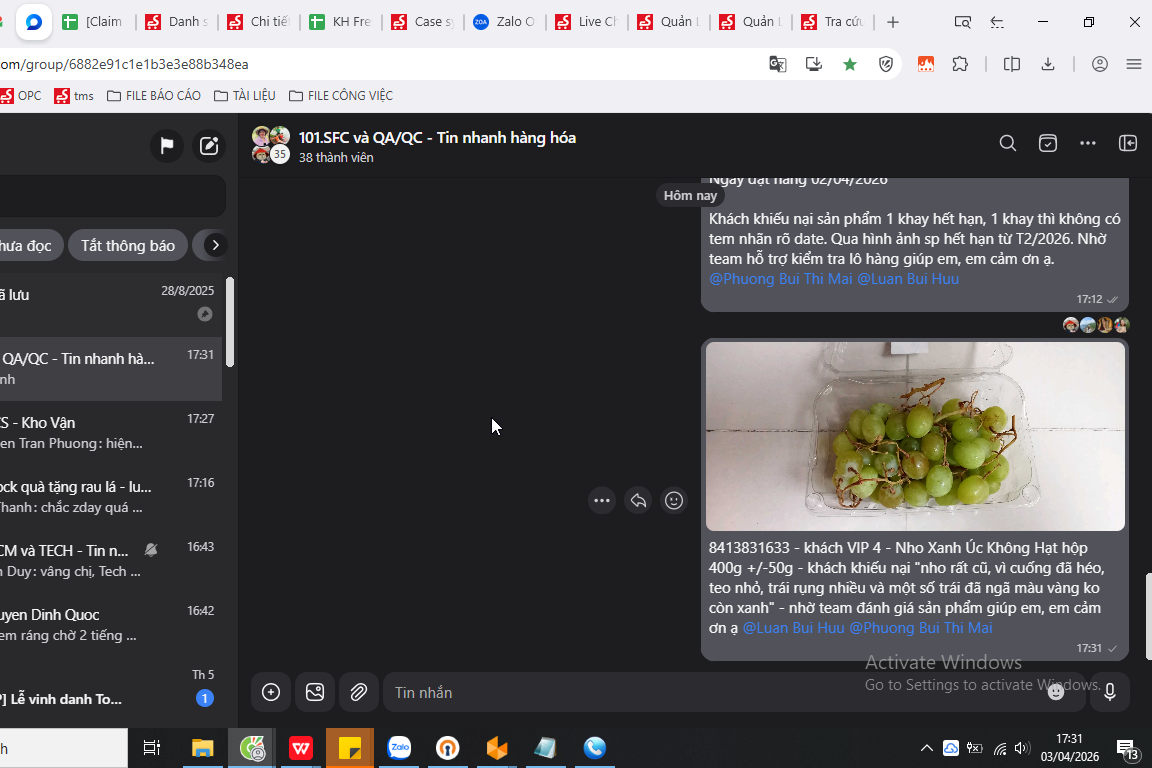Open Task View on the Windows taskbar

pos(151,748)
